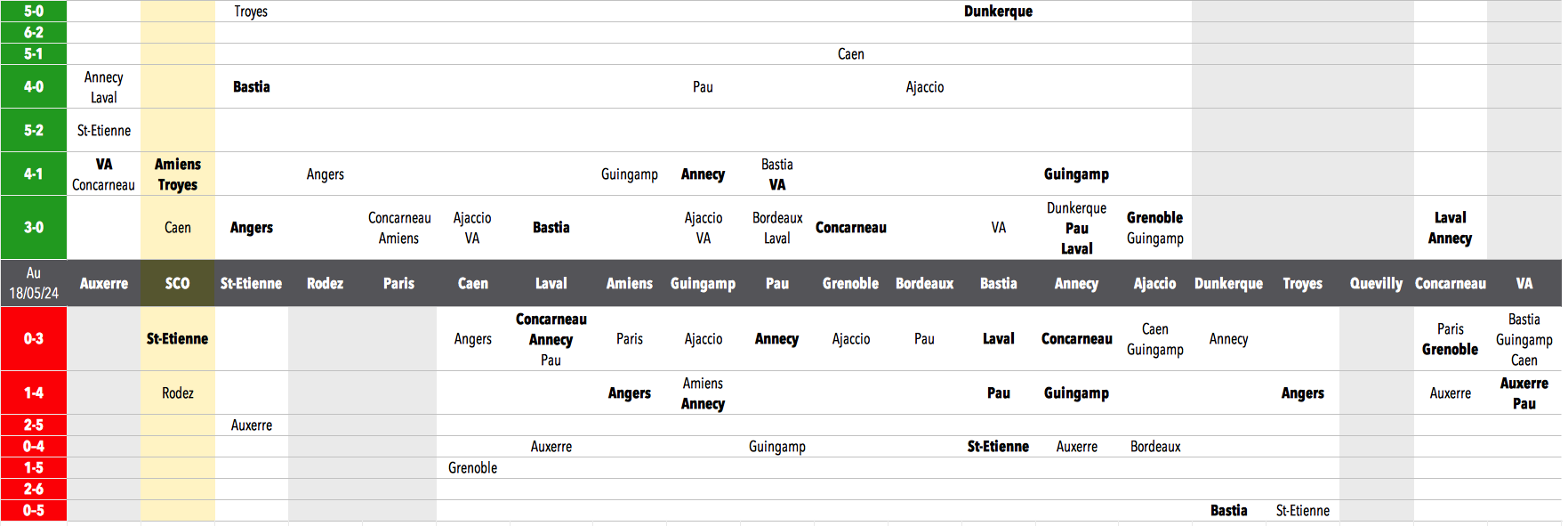Click the red 2-6 score cell
This screenshot has width=1568, height=526.
click(x=34, y=490)
